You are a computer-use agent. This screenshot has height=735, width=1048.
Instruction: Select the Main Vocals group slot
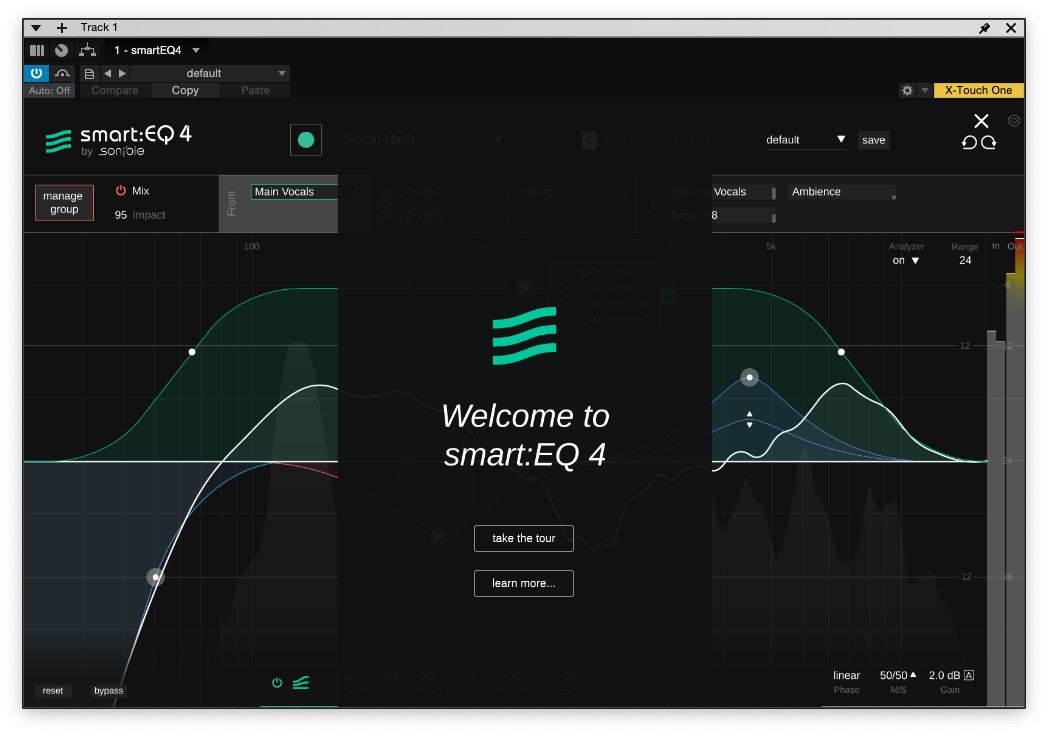point(294,192)
